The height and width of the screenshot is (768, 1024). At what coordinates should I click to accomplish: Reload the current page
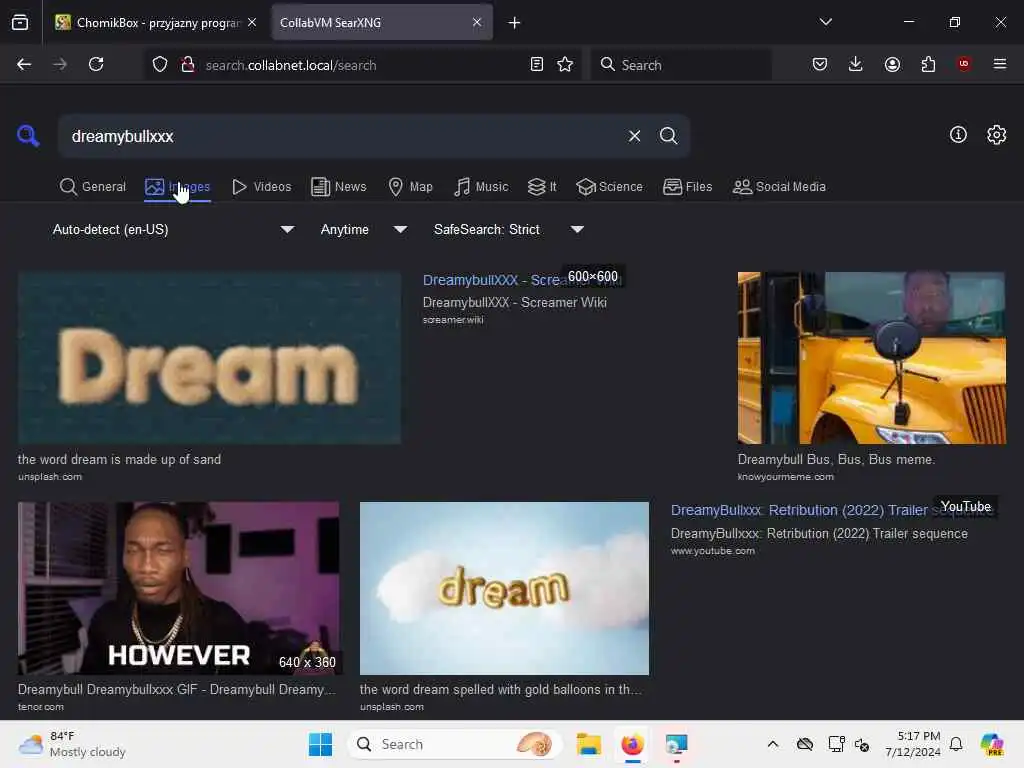click(96, 64)
